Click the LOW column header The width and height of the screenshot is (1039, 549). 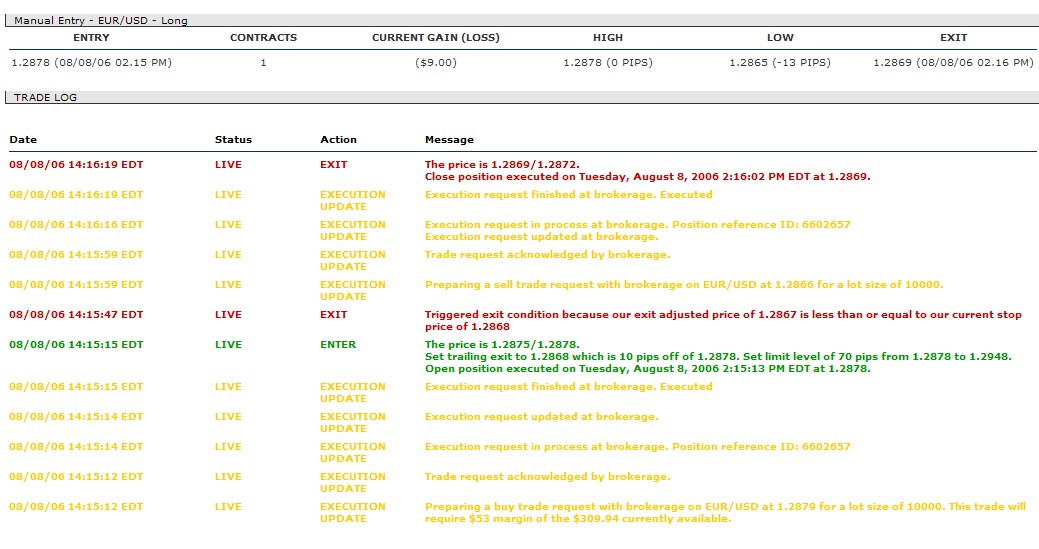click(x=780, y=38)
